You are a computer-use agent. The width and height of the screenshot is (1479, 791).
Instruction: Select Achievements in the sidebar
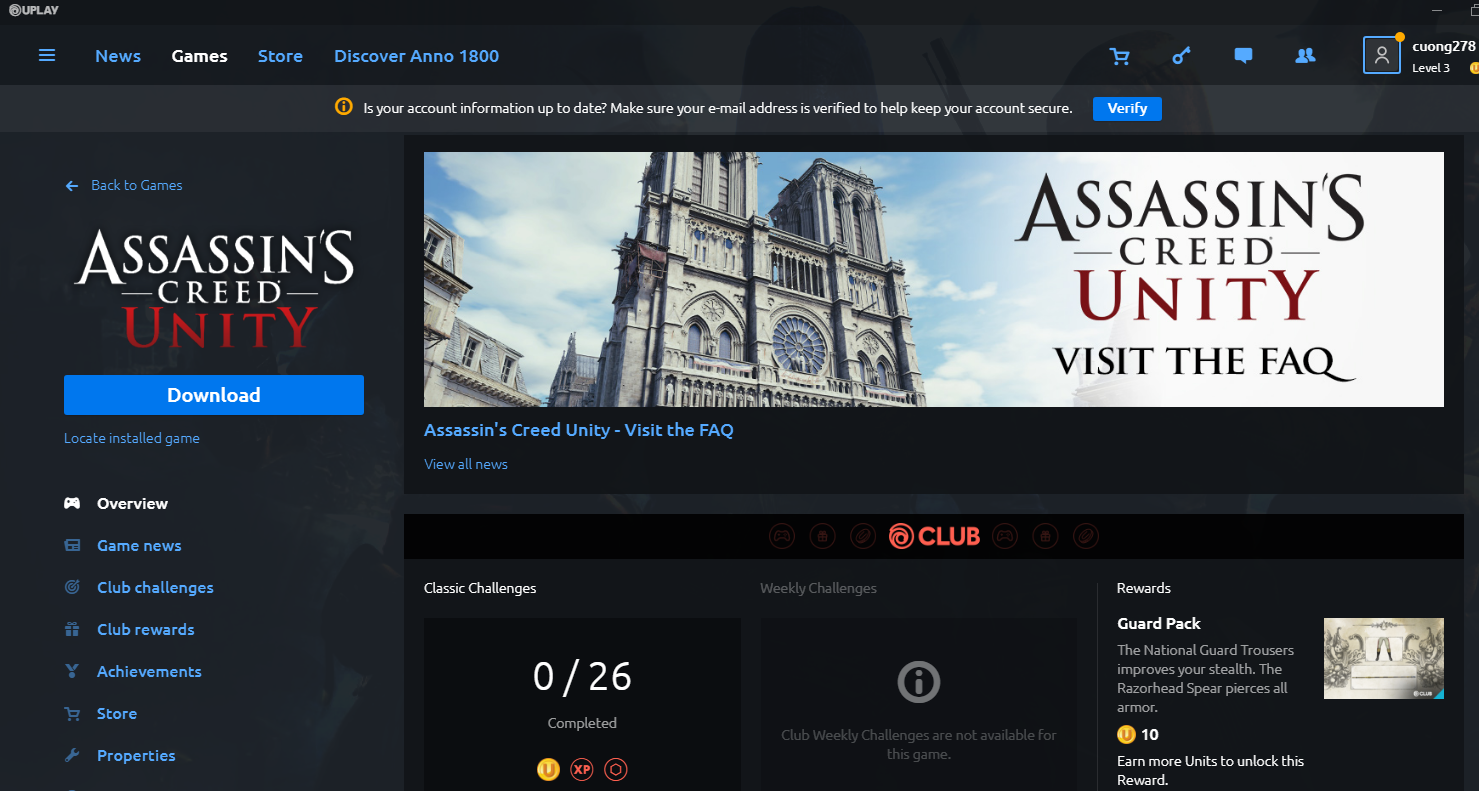click(x=149, y=671)
